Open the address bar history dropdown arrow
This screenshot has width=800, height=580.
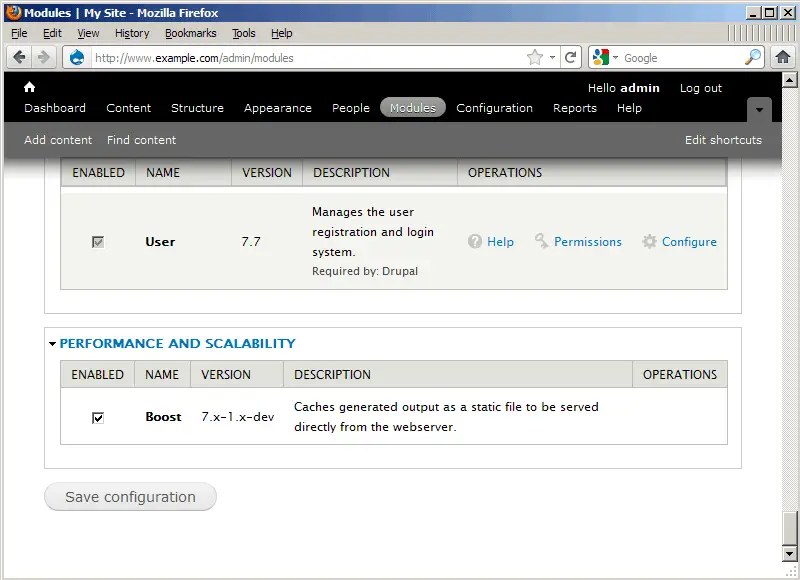pos(552,58)
